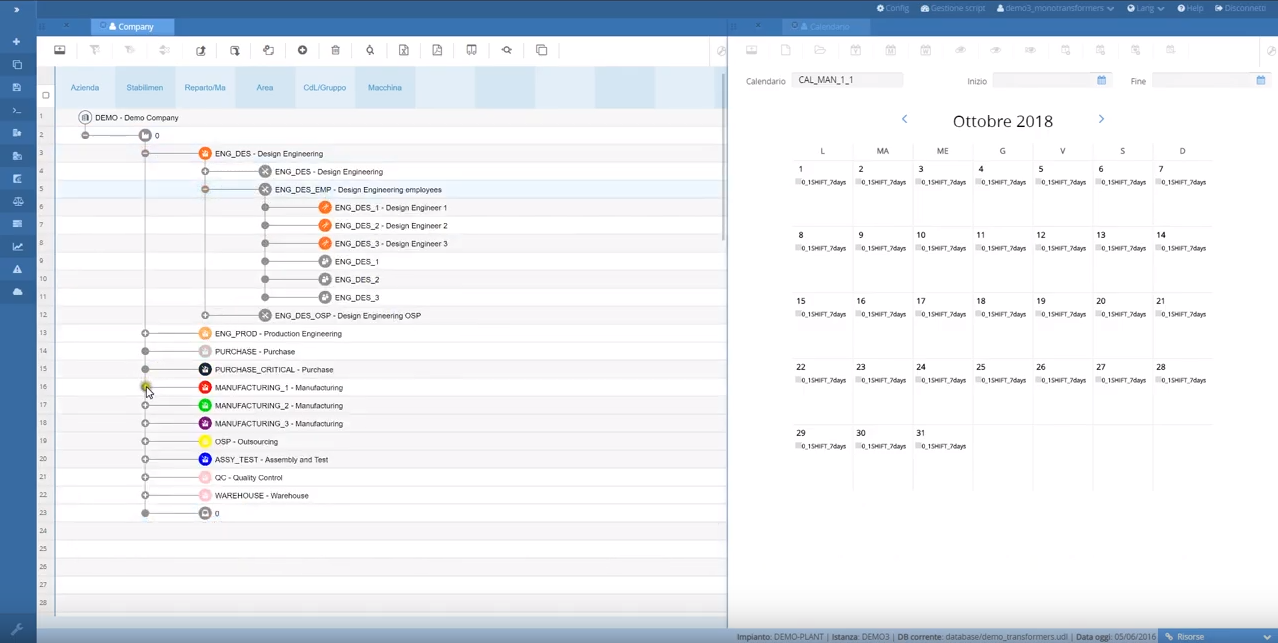
Task: Click the first eye icon in Calendario toolbar
Action: coord(960,50)
